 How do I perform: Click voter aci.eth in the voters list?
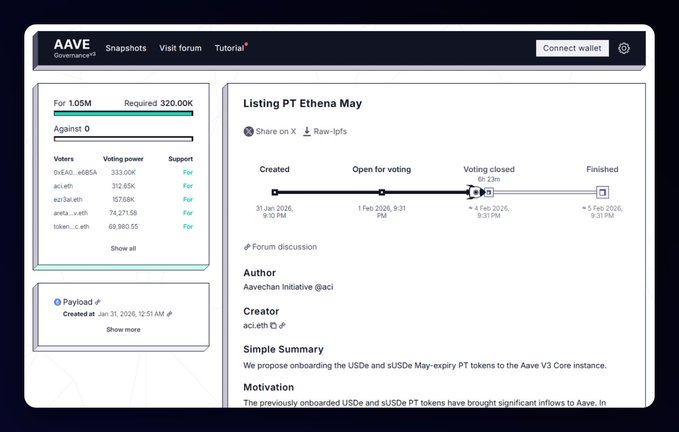coord(63,186)
